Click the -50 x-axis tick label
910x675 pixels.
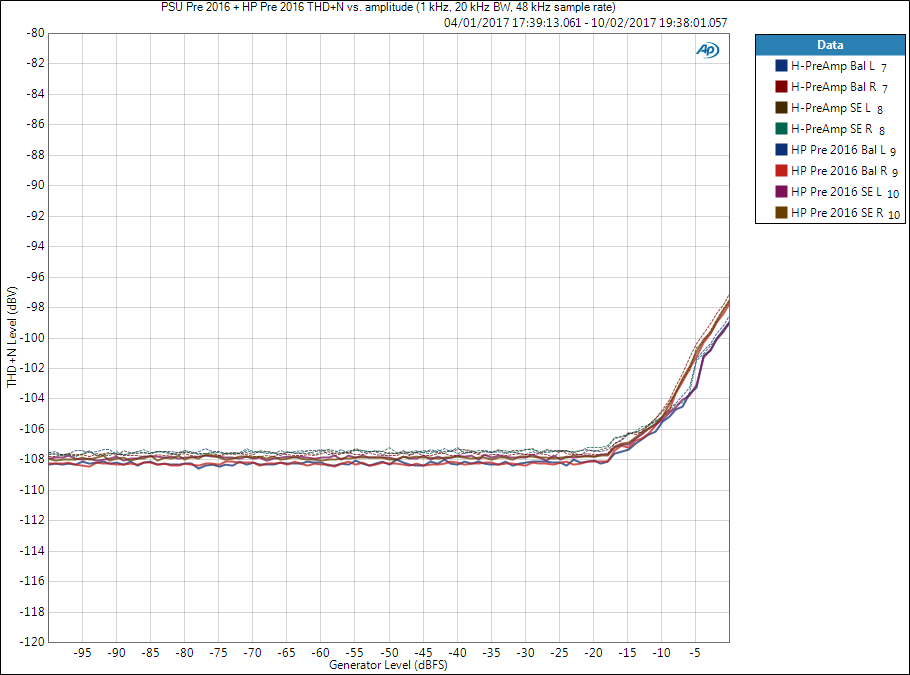coord(389,653)
